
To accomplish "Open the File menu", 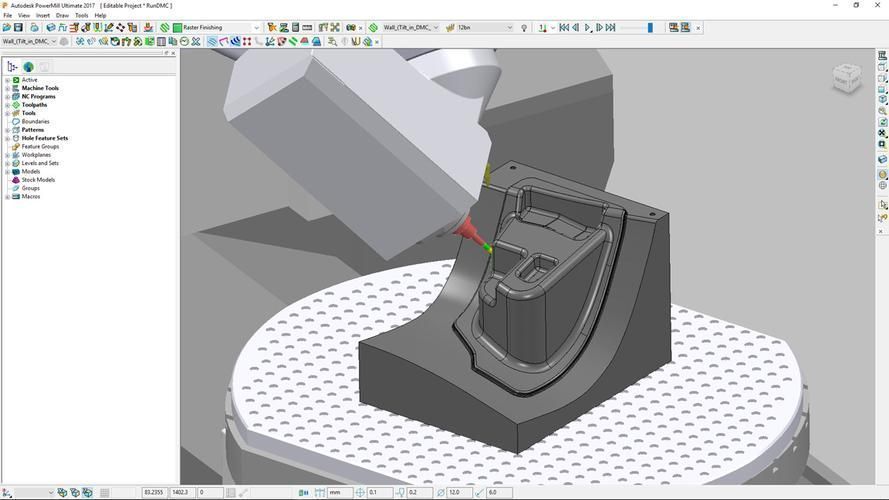I will (7, 15).
